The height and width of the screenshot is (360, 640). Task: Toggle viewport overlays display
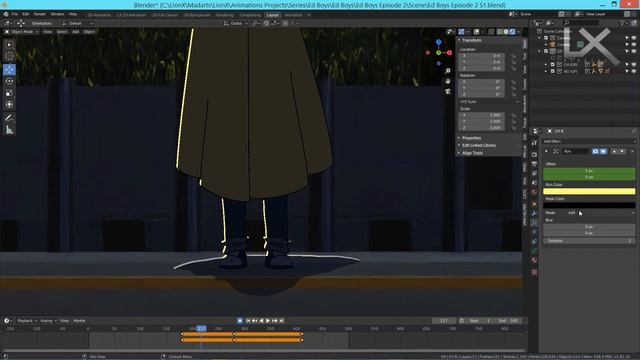pyautogui.click(x=477, y=31)
